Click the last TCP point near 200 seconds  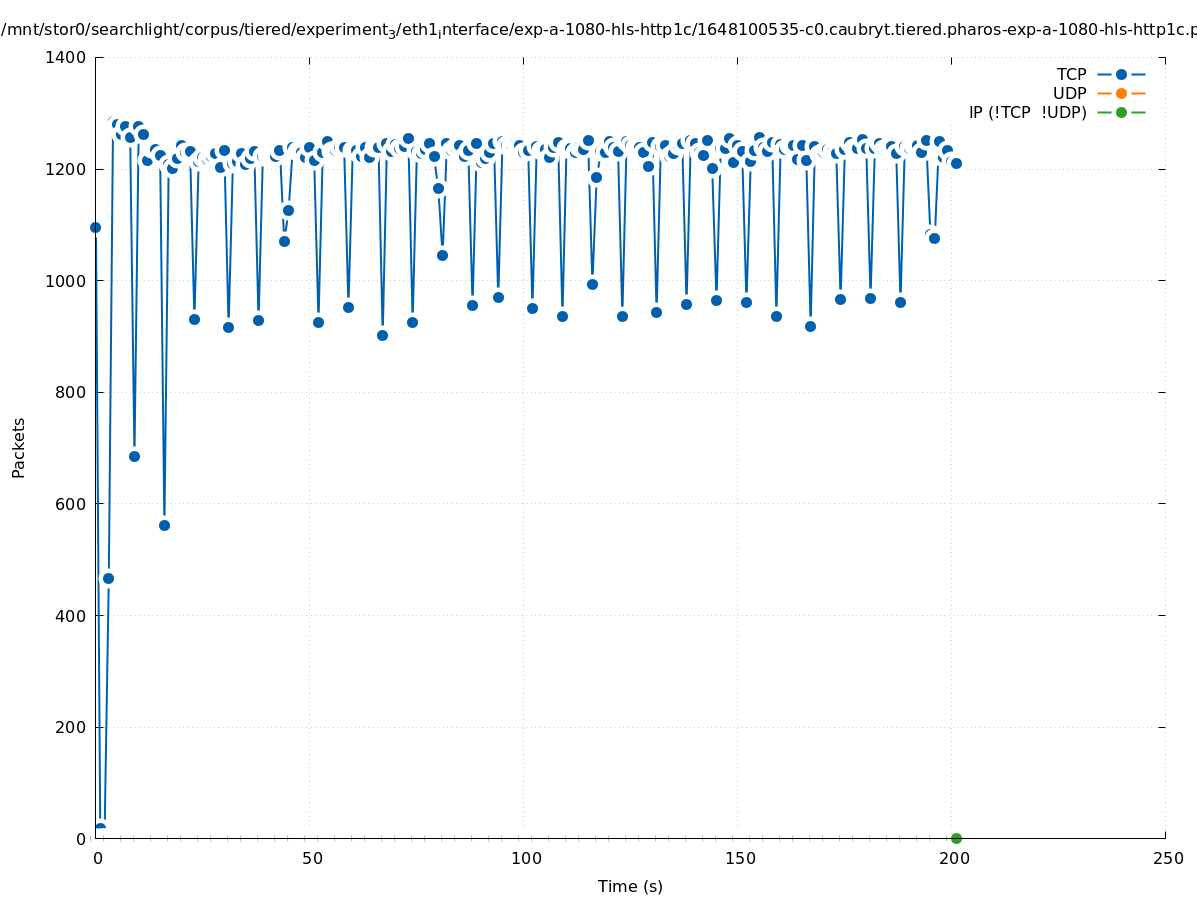click(x=956, y=163)
